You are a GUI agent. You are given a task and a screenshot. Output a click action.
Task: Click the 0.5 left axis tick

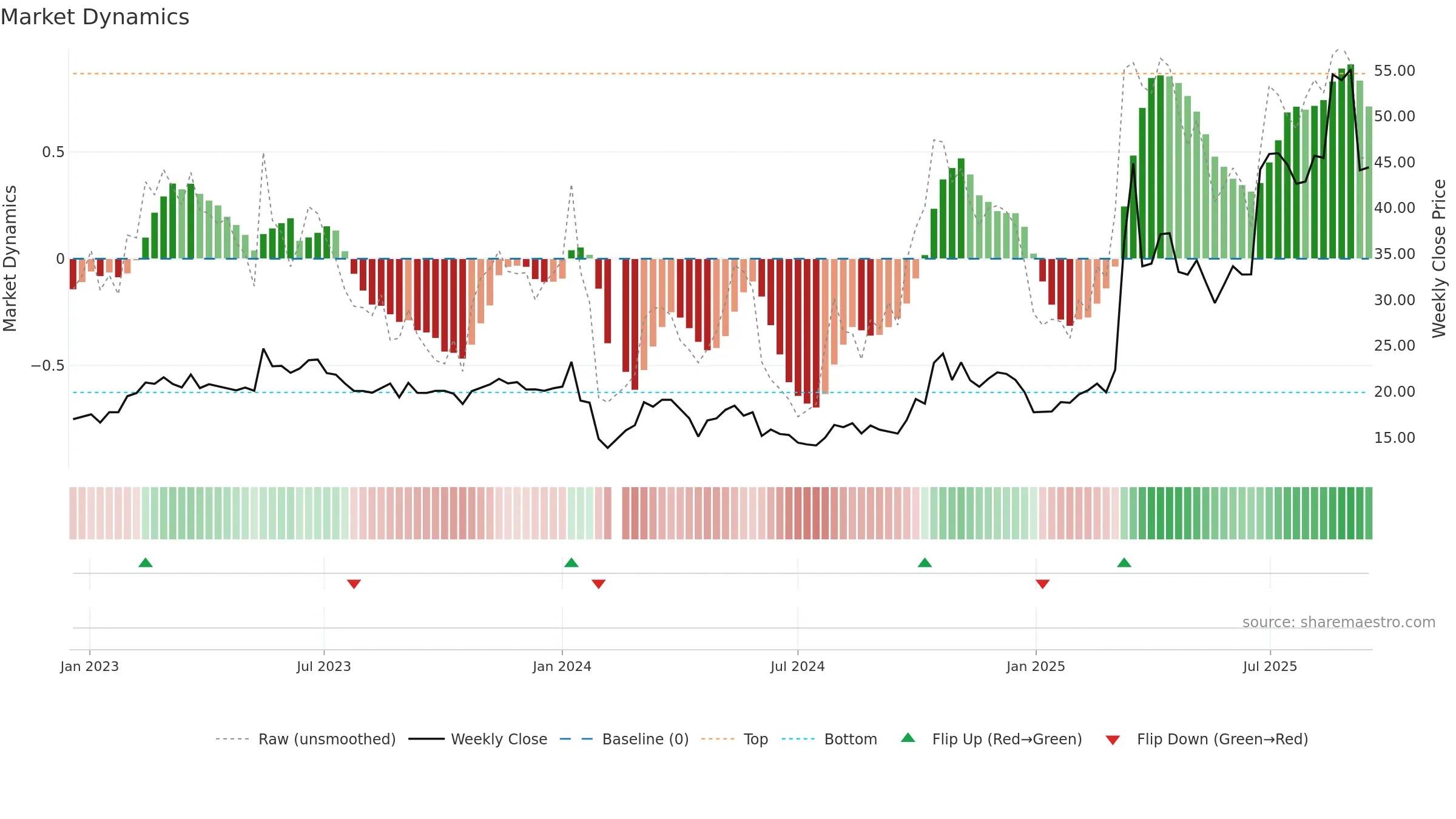[x=53, y=152]
